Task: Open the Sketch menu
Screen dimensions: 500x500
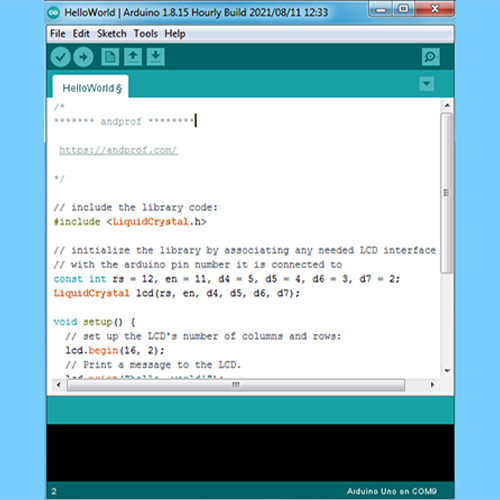Action: pyautogui.click(x=112, y=34)
